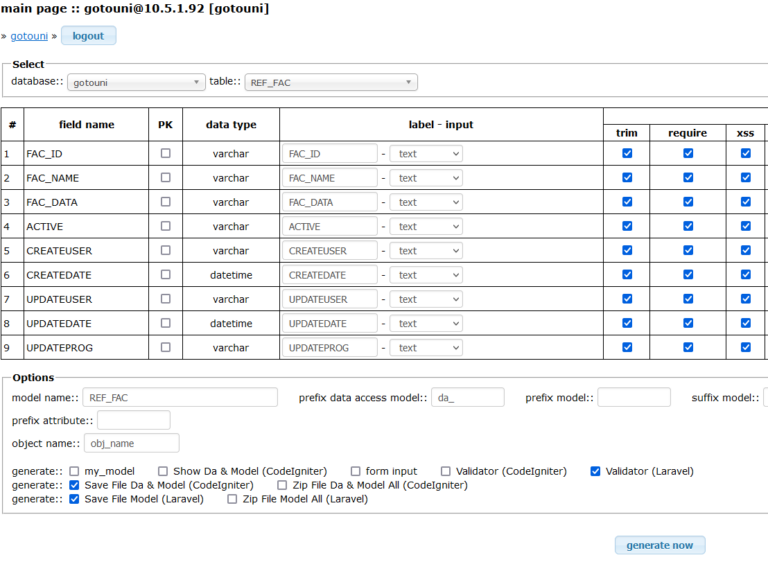
Task: Focus the prefix data access model field
Action: click(467, 398)
